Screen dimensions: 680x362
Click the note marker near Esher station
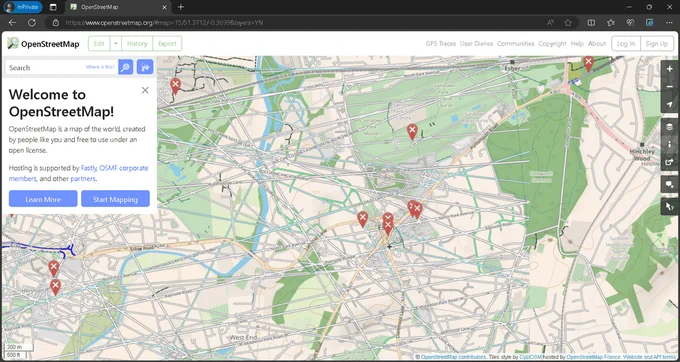pos(588,63)
